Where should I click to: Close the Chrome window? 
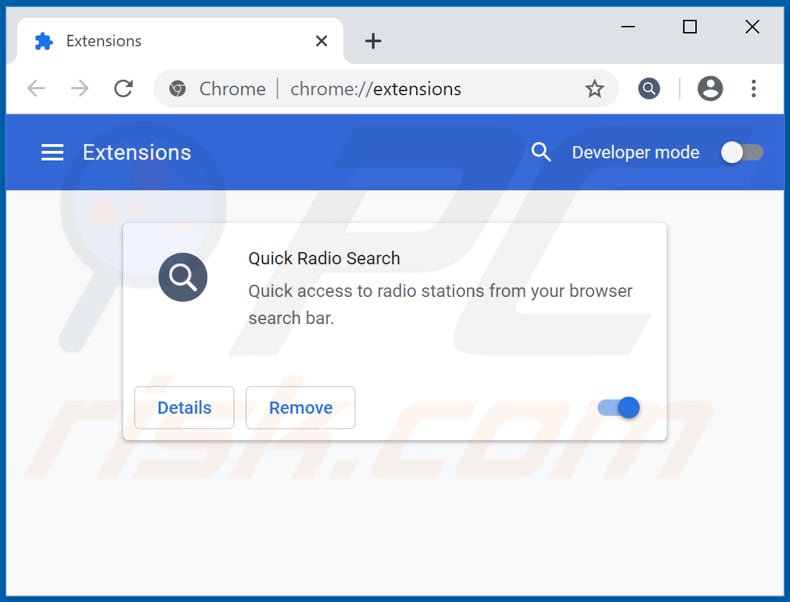click(x=752, y=26)
